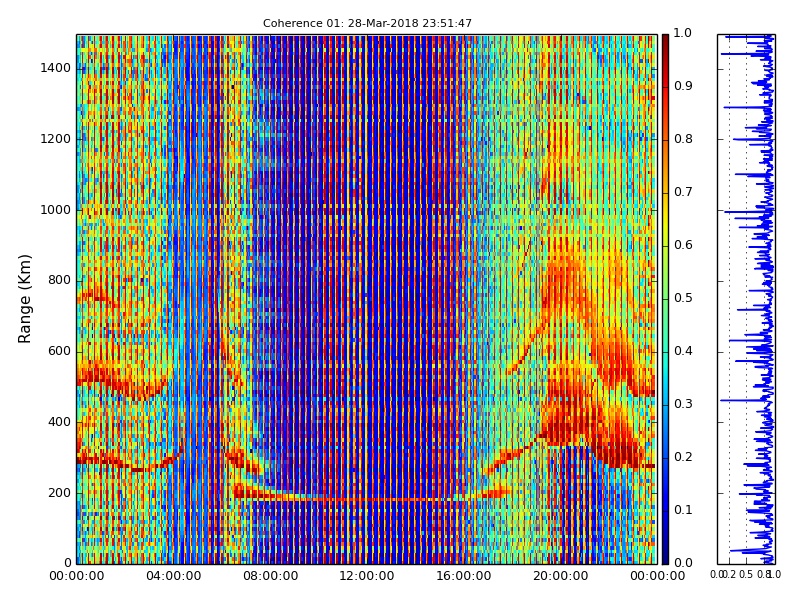Click the 0.3 colorbar tick label

coord(683,404)
